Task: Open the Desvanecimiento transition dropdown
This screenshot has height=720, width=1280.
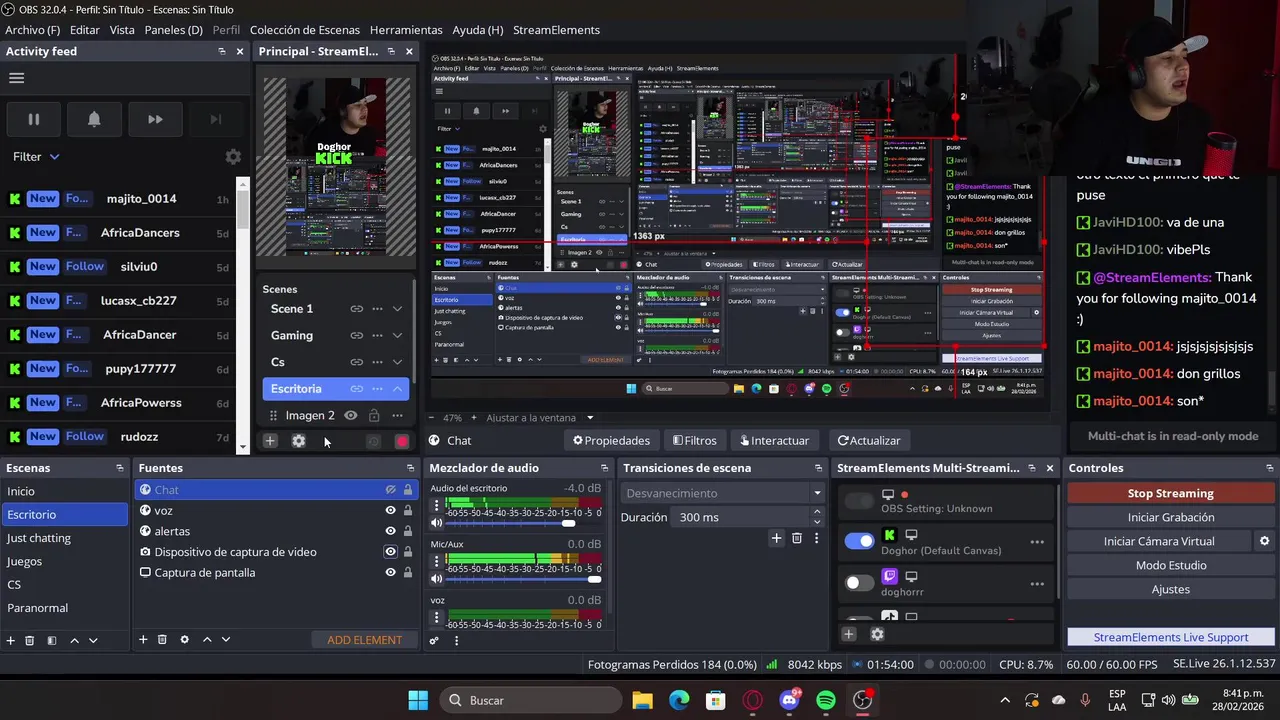Action: (x=721, y=493)
